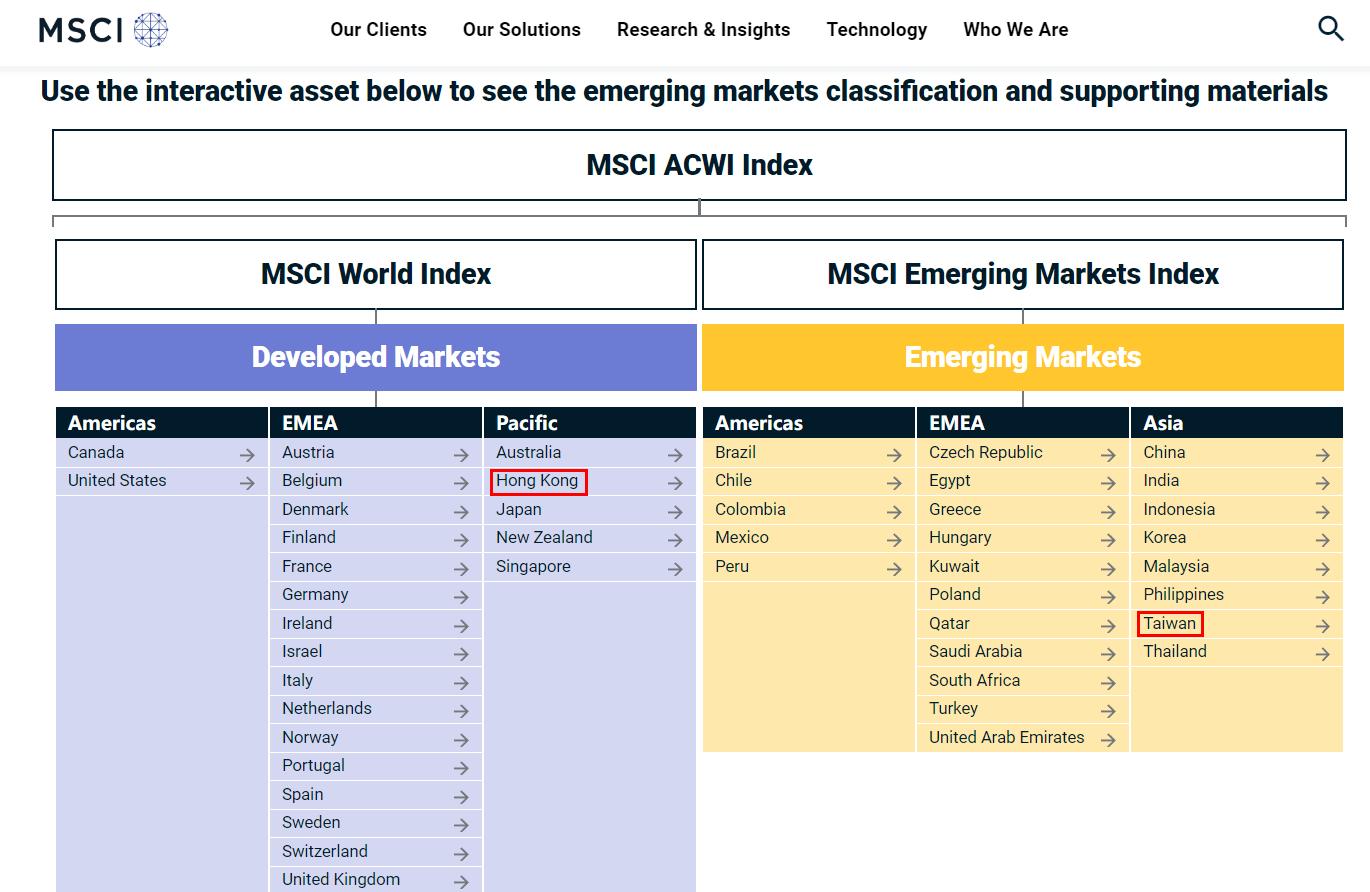Screen dimensions: 1370x892
Task: Open the United States country link
Action: click(116, 481)
